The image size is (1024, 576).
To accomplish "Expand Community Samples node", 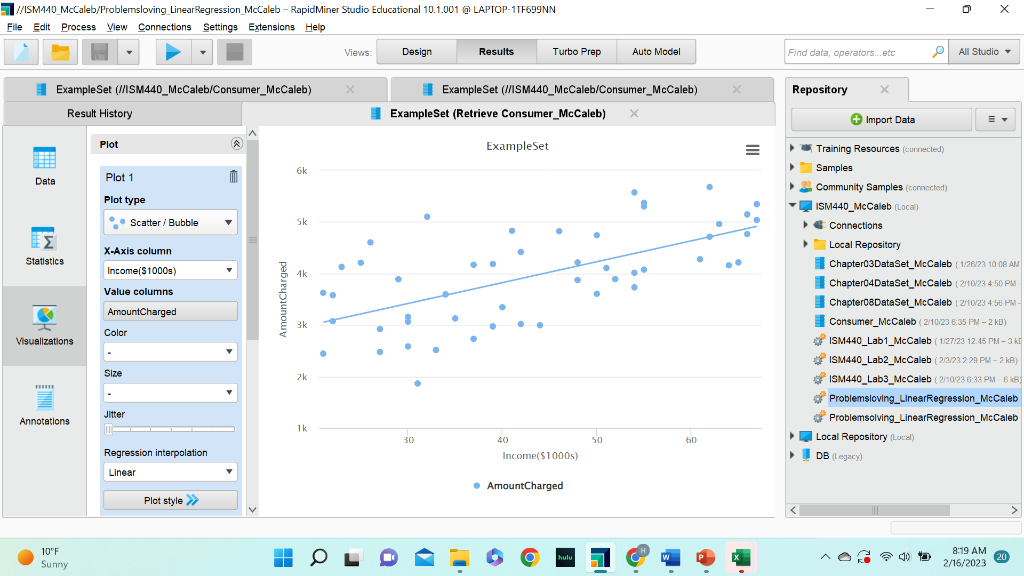I will pyautogui.click(x=792, y=186).
